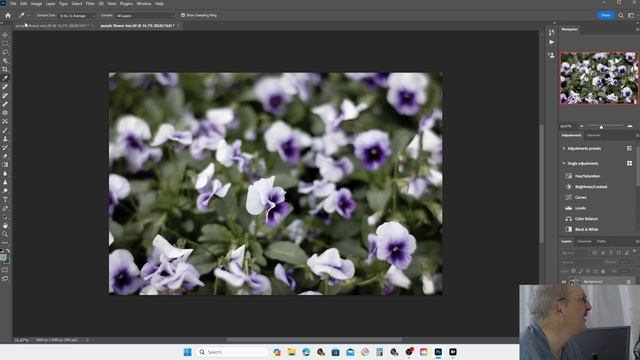Switch Single adjustments to grid view
The height and width of the screenshot is (360, 640).
(629, 163)
